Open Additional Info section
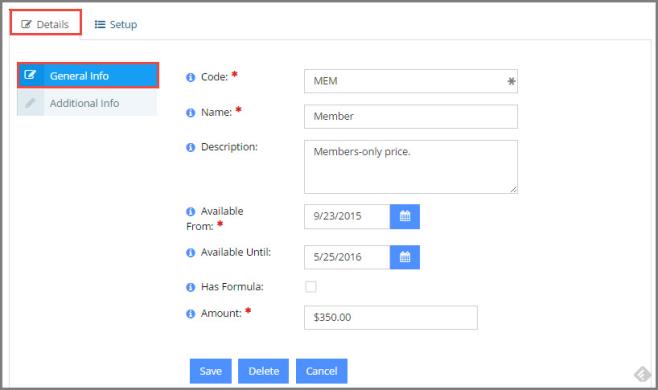This screenshot has height=390, width=658. tap(87, 103)
